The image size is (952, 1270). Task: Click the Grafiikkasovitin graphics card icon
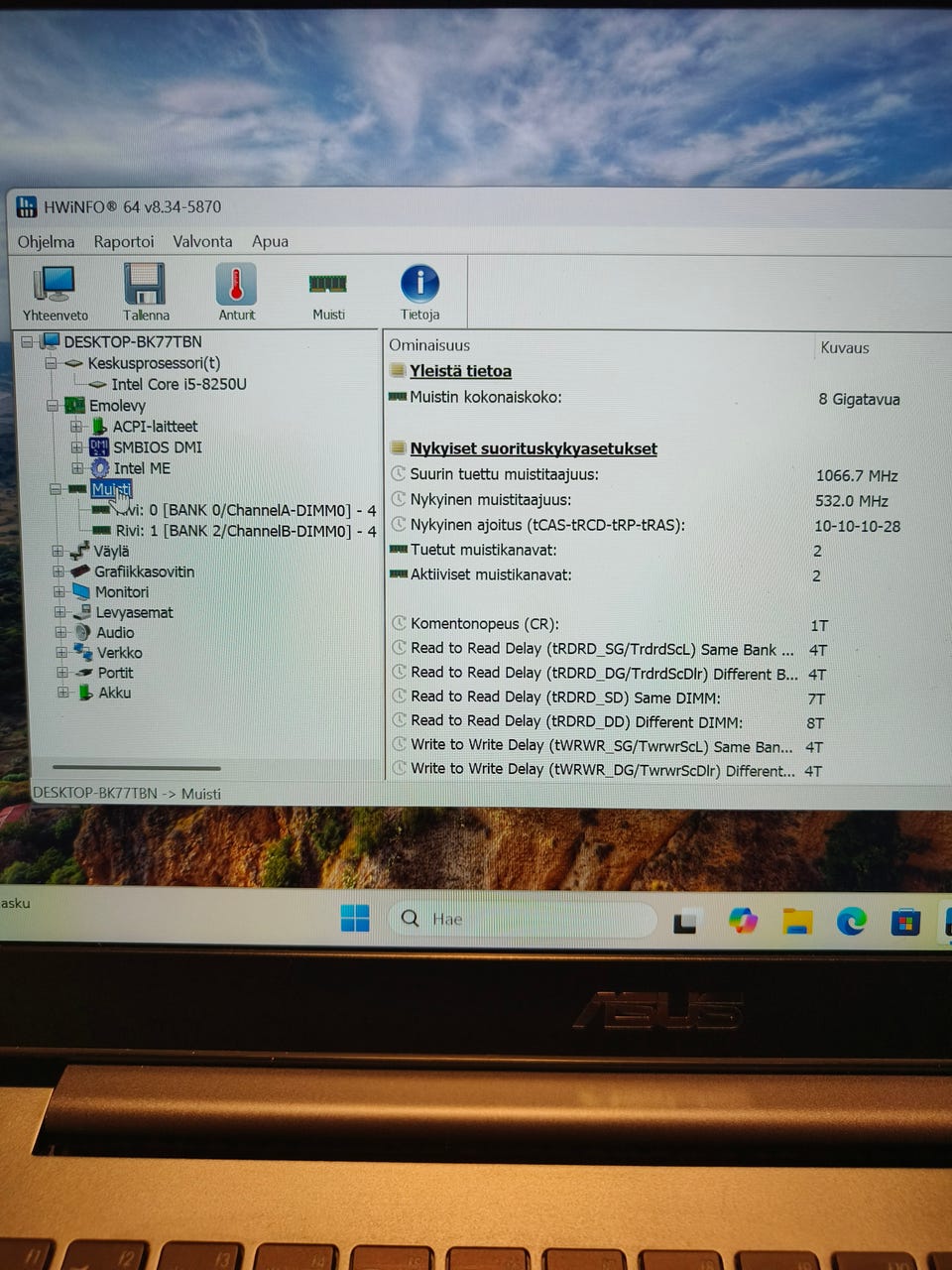tap(80, 571)
